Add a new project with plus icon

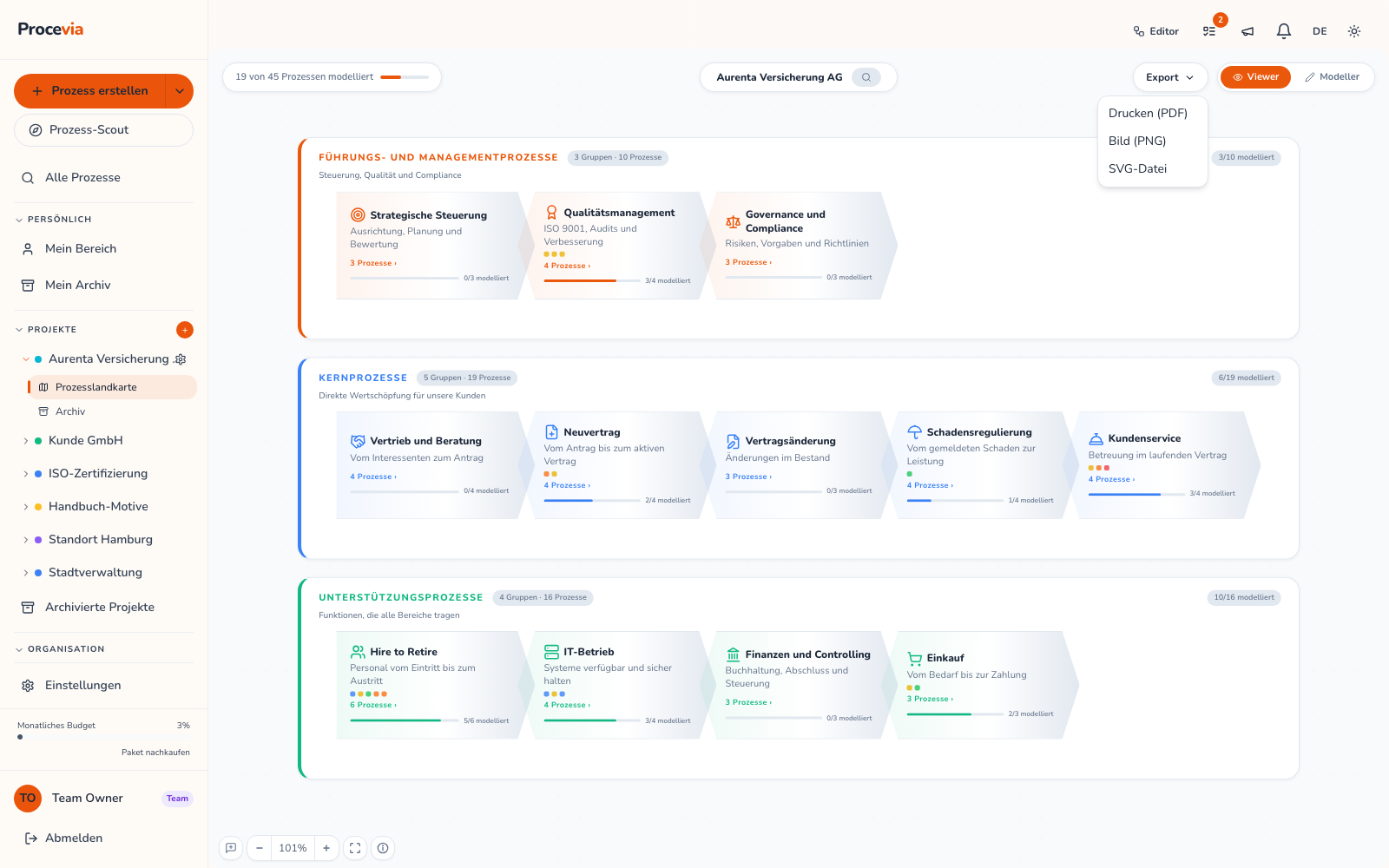click(185, 330)
